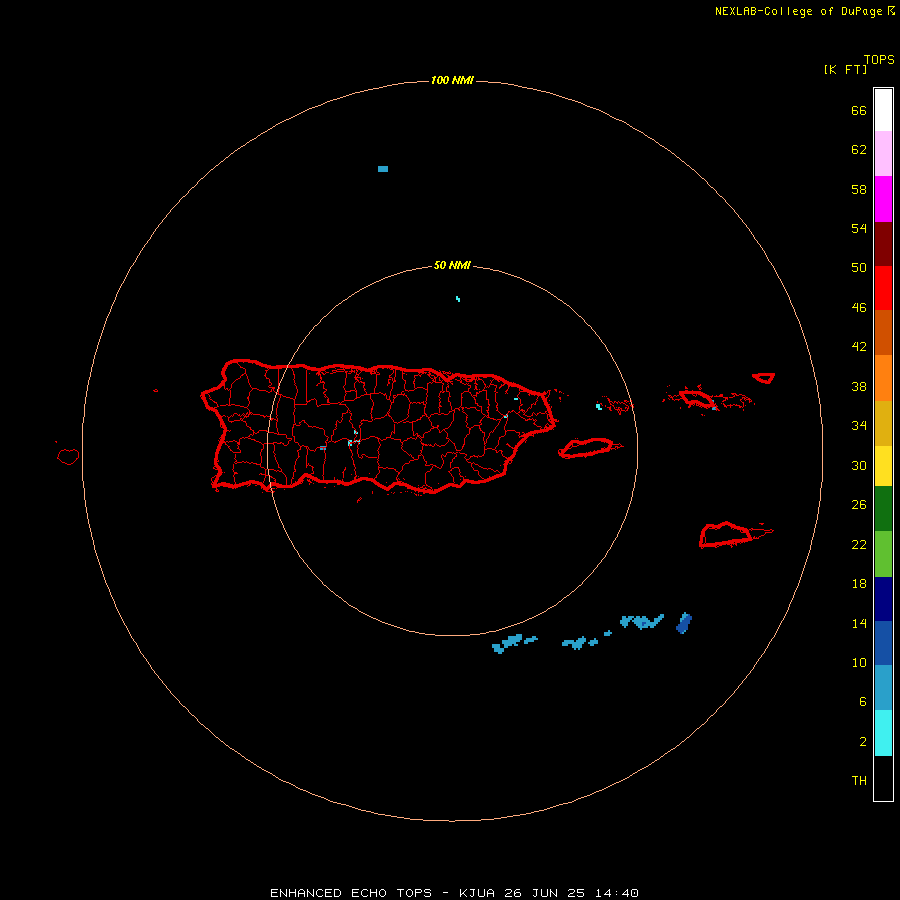Select the 38 legend value
Image resolution: width=900 pixels, height=900 pixels.
point(859,387)
